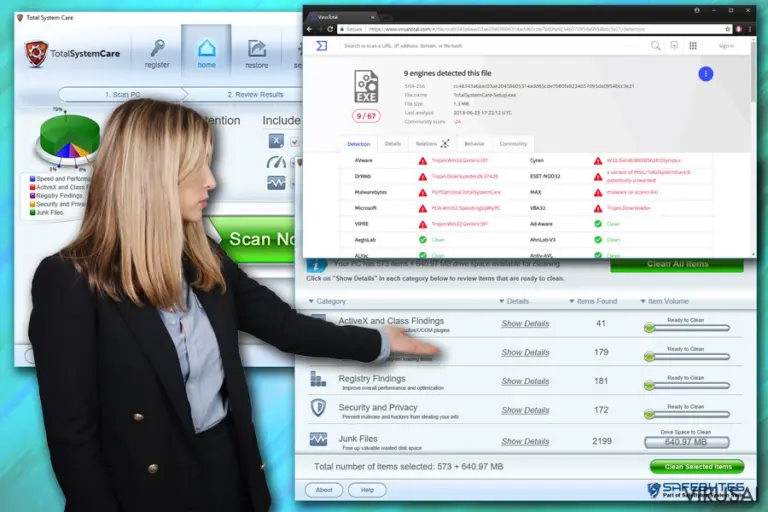The image size is (768, 512).
Task: Click Clean Selected Items button
Action: pos(697,466)
